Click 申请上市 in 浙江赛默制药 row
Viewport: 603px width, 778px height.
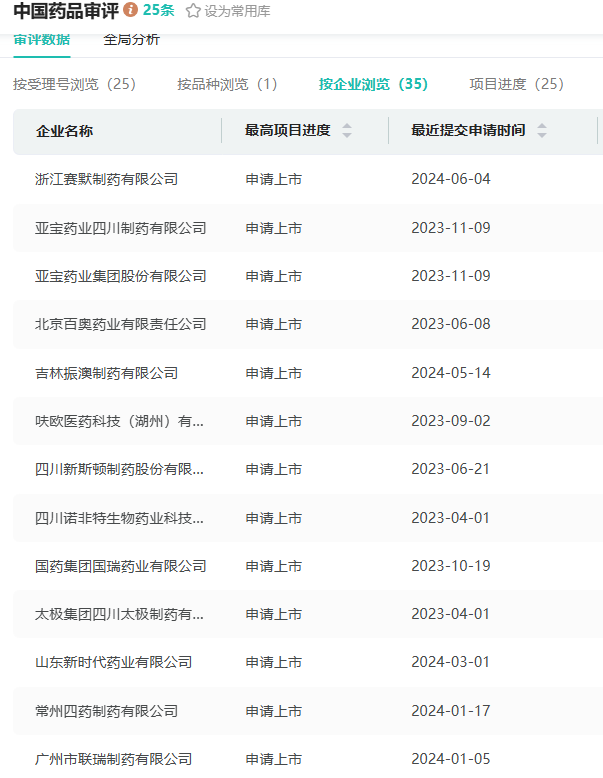273,179
